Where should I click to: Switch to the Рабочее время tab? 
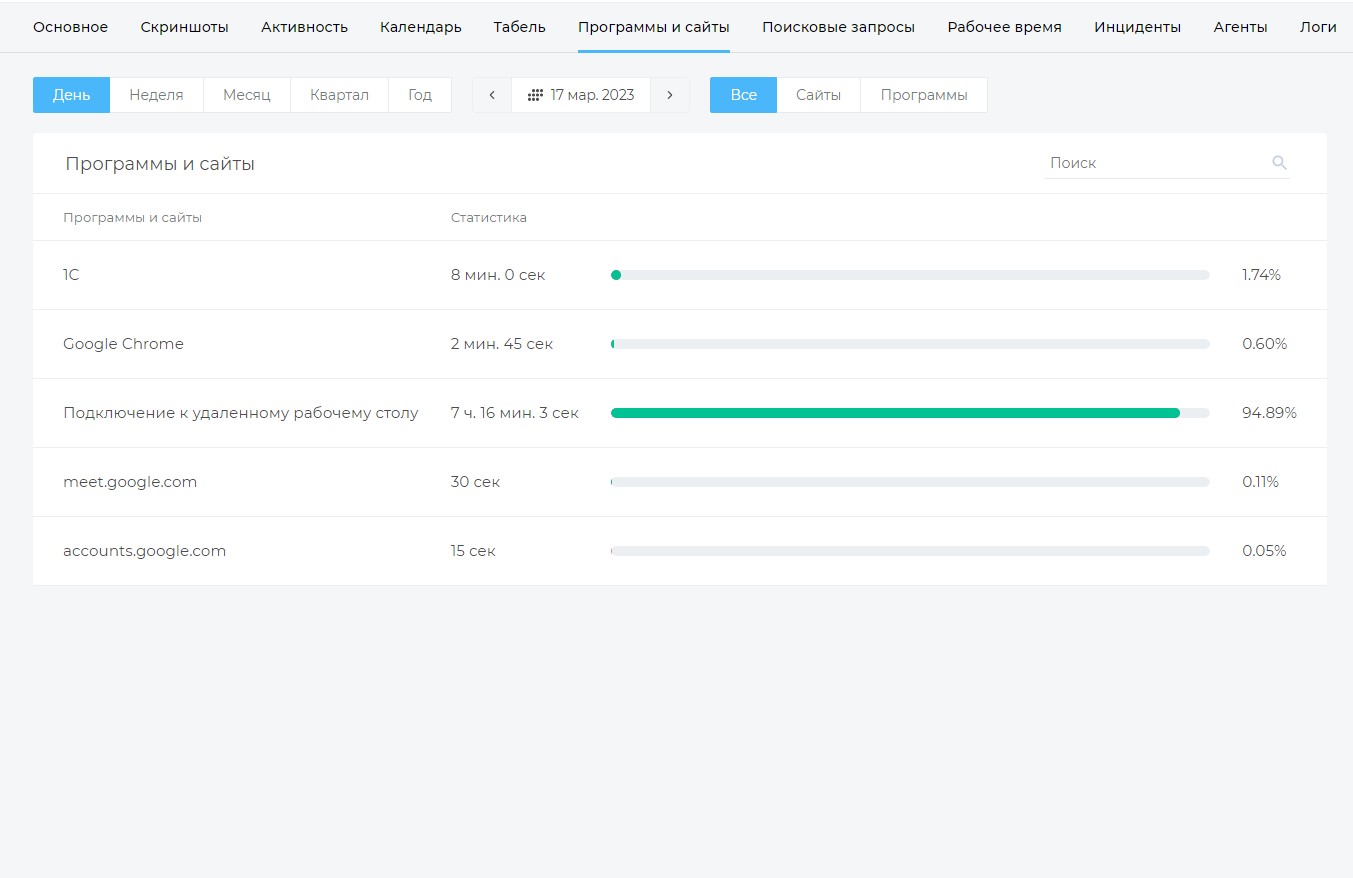[x=1004, y=27]
